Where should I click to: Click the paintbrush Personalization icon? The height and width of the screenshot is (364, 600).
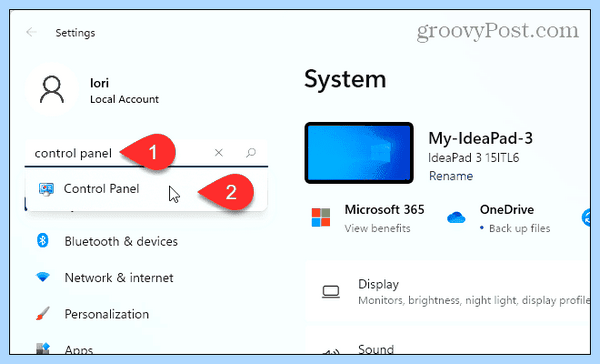(42, 313)
